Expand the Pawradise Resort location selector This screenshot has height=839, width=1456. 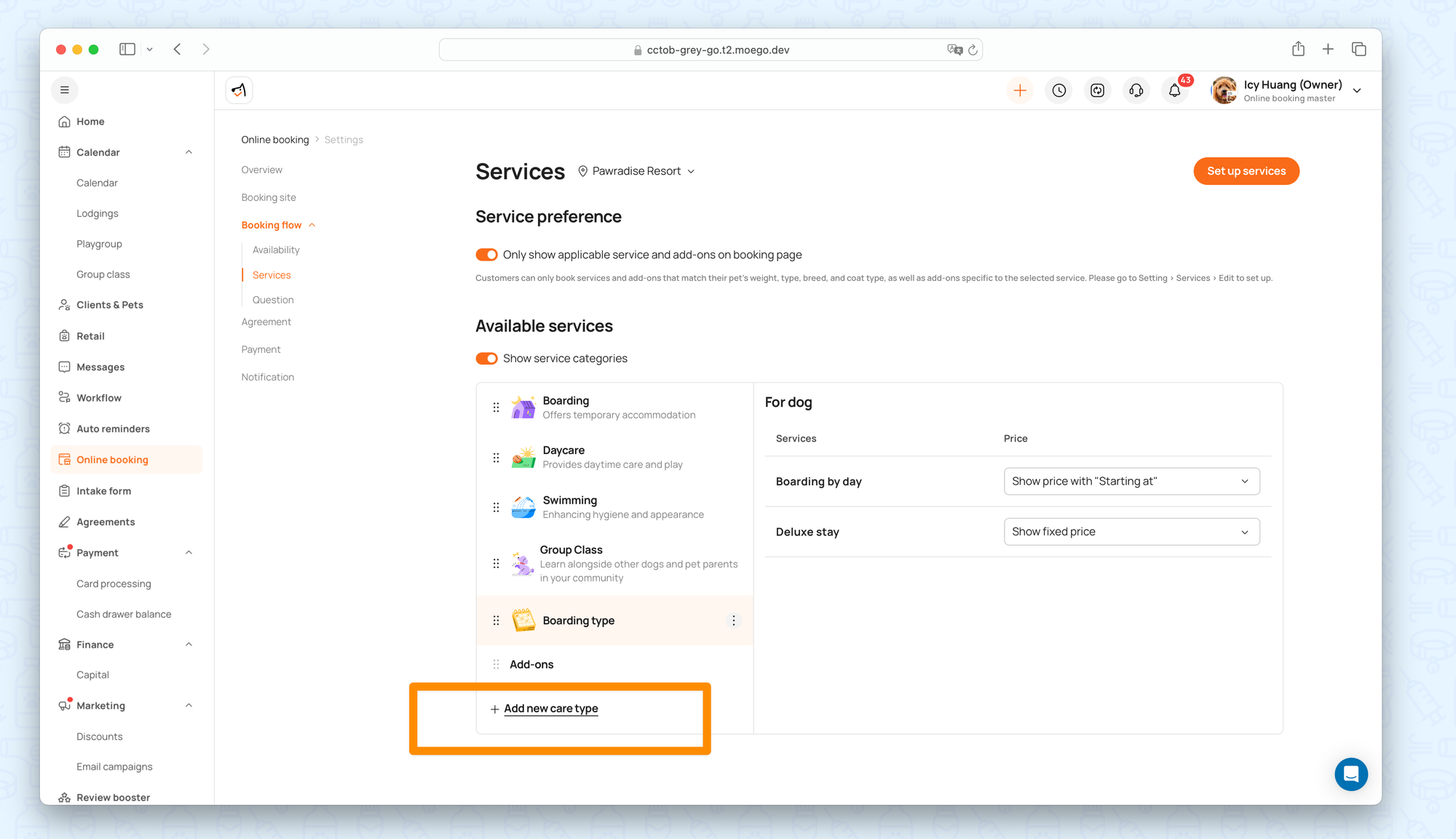(637, 171)
